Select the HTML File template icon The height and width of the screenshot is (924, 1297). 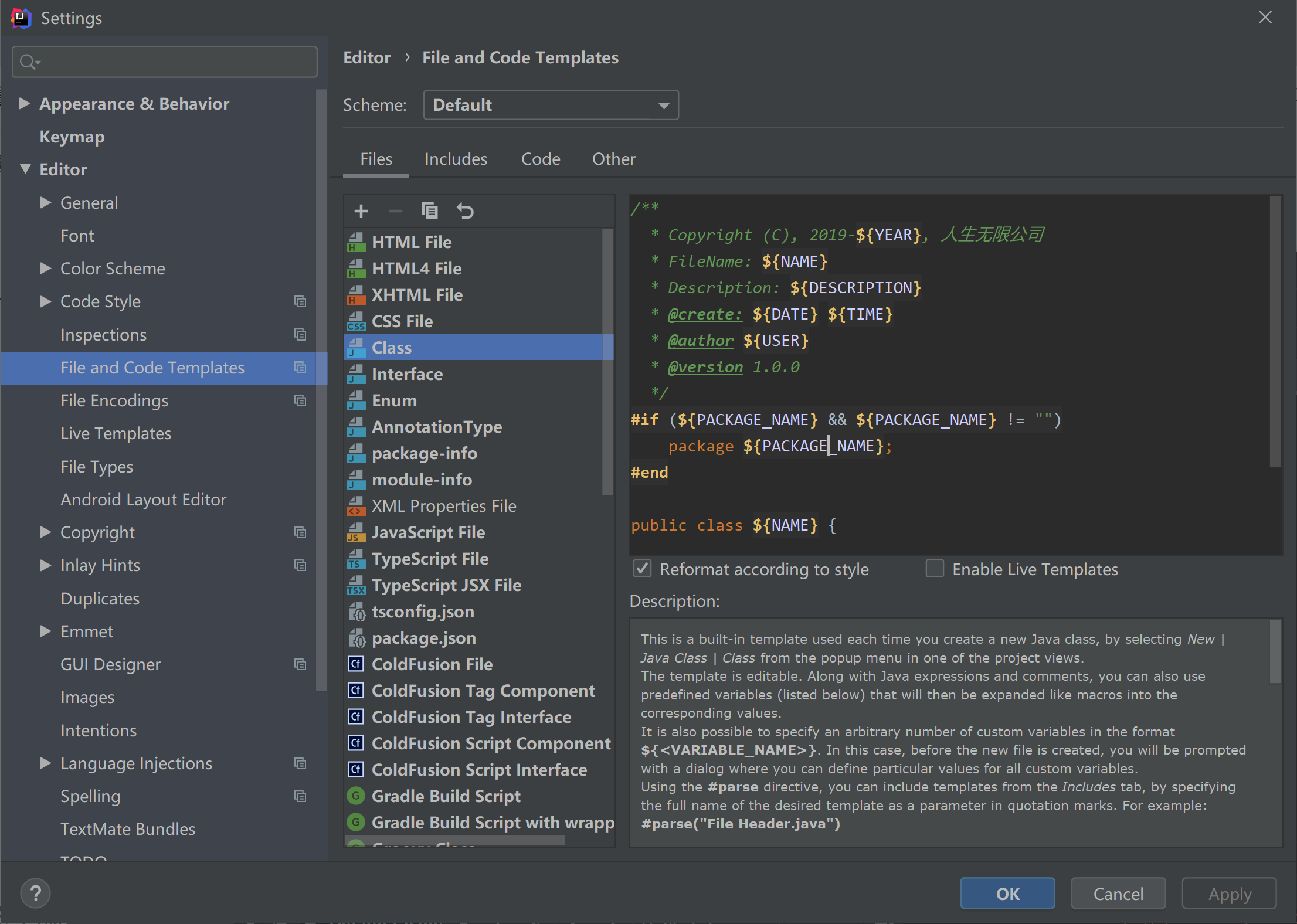[x=356, y=242]
